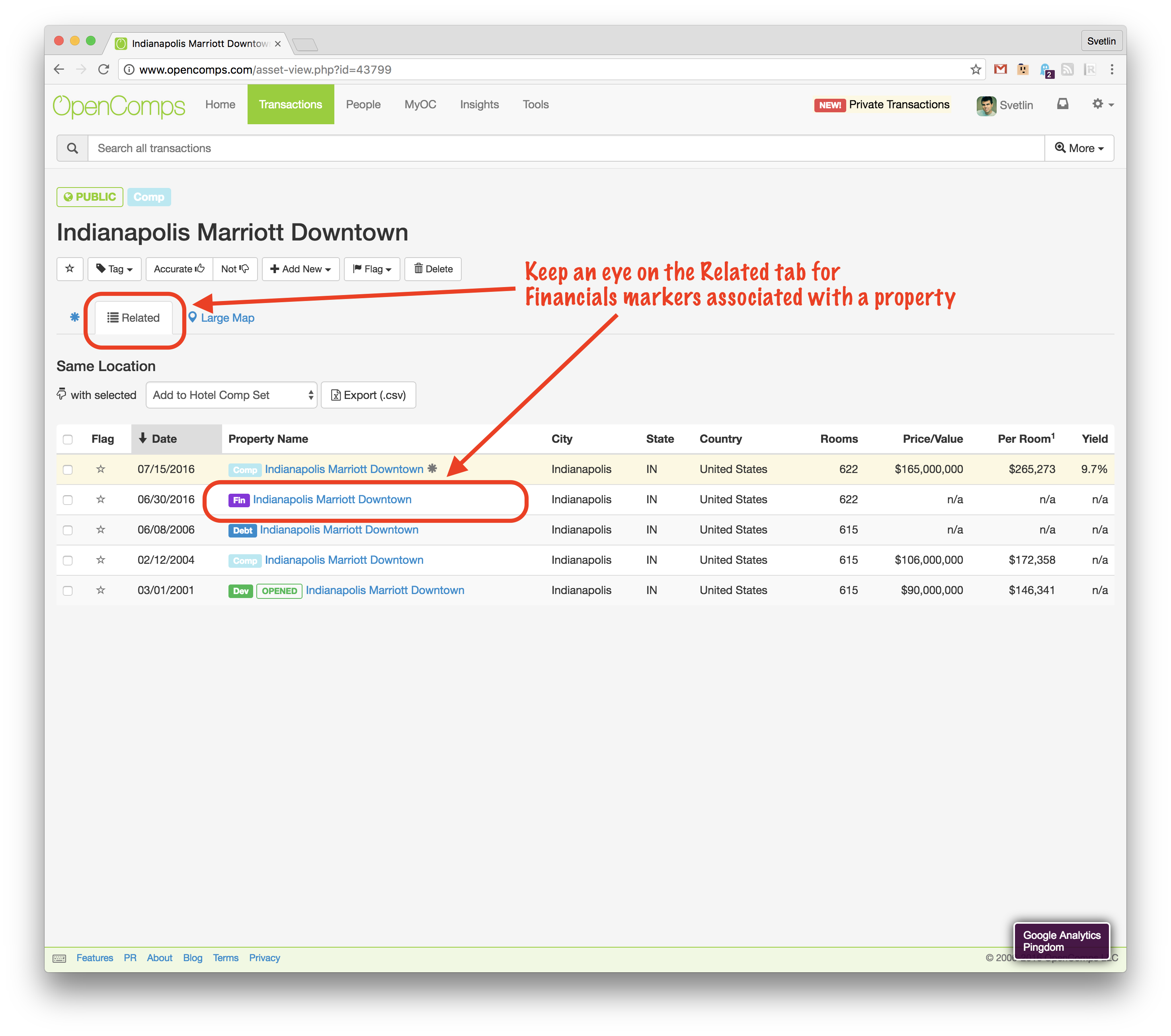Screen dimensions: 1171x1036
Task: Click the browser address bar URL
Action: (x=265, y=69)
